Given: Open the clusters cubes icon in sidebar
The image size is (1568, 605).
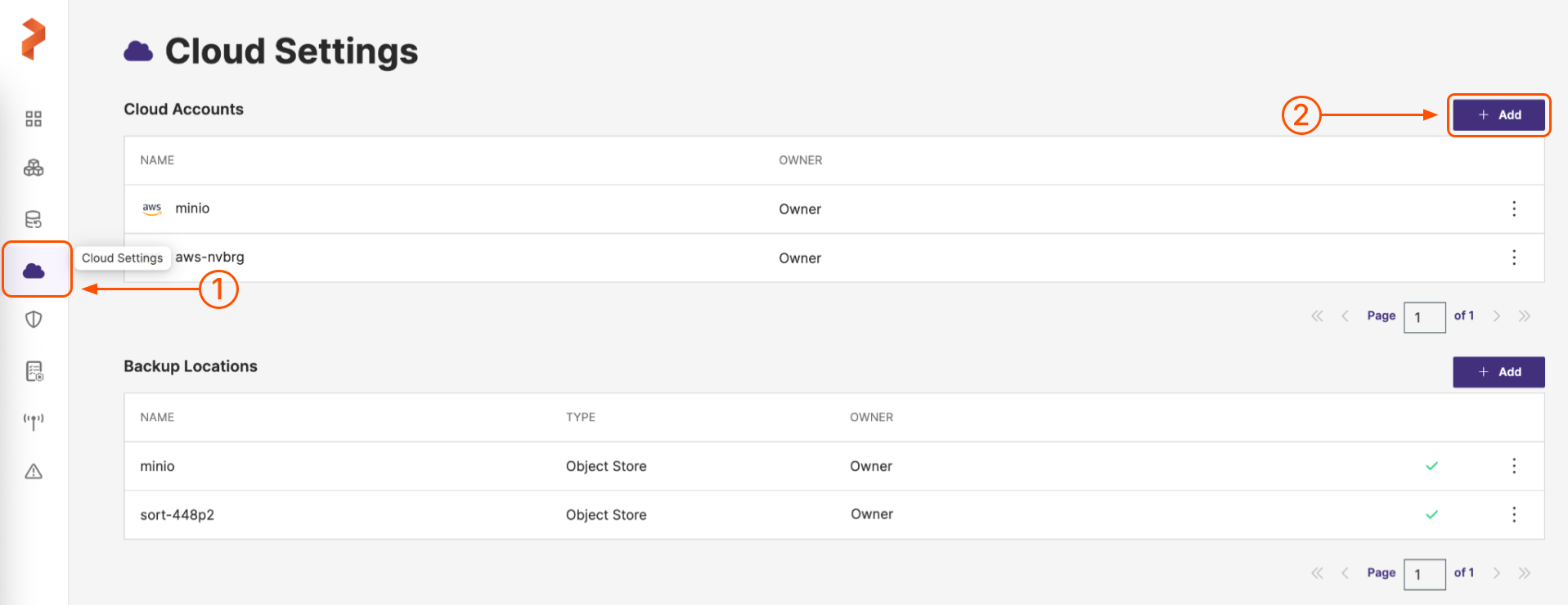Looking at the screenshot, I should tap(34, 168).
